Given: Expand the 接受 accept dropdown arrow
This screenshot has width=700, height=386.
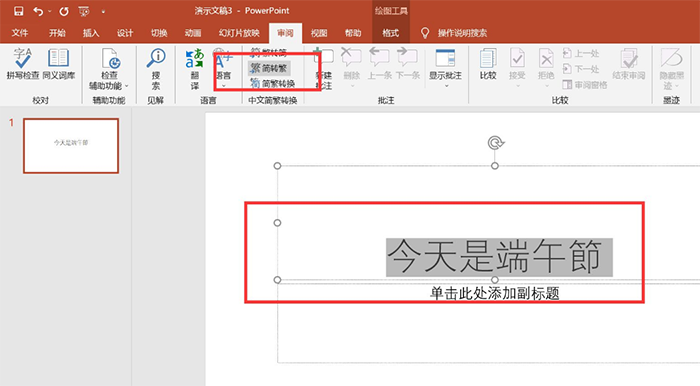Looking at the screenshot, I should (x=517, y=86).
